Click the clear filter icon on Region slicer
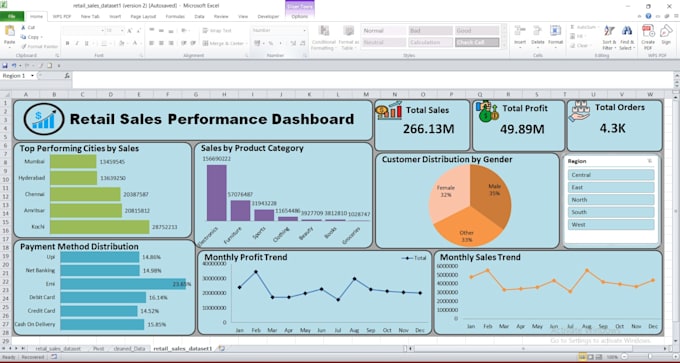Screen dimensions: 680x363 click(649, 161)
